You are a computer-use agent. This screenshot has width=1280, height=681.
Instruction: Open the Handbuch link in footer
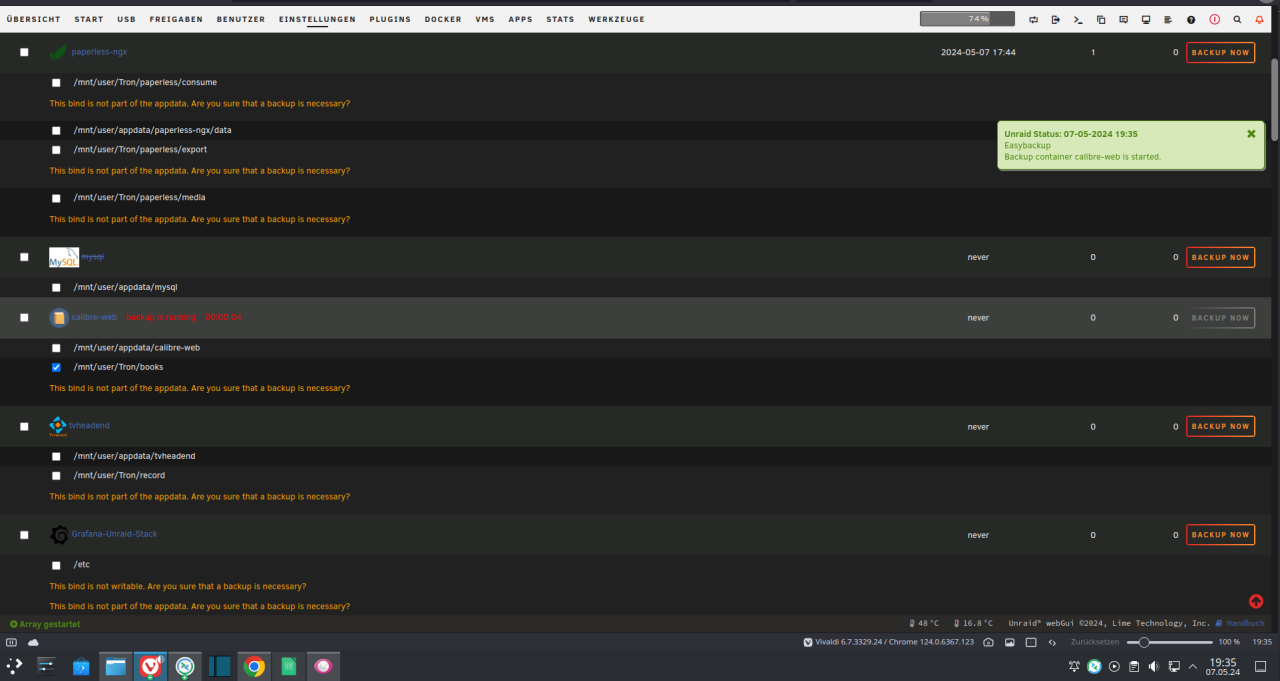coord(1245,623)
